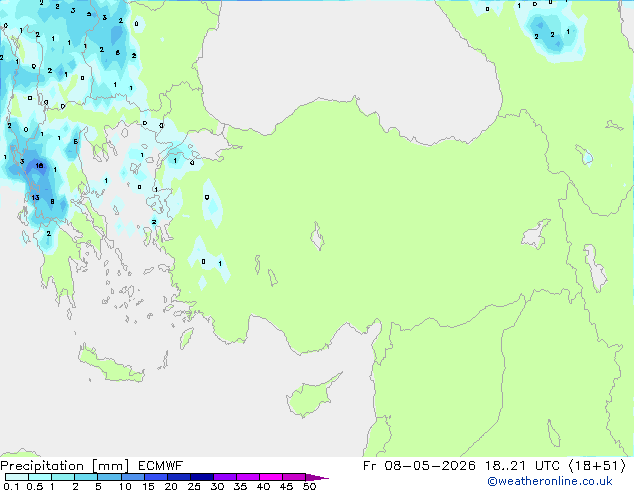Click the over-50 arrow tip of legend
634x490 pixels.
[x=317, y=477]
